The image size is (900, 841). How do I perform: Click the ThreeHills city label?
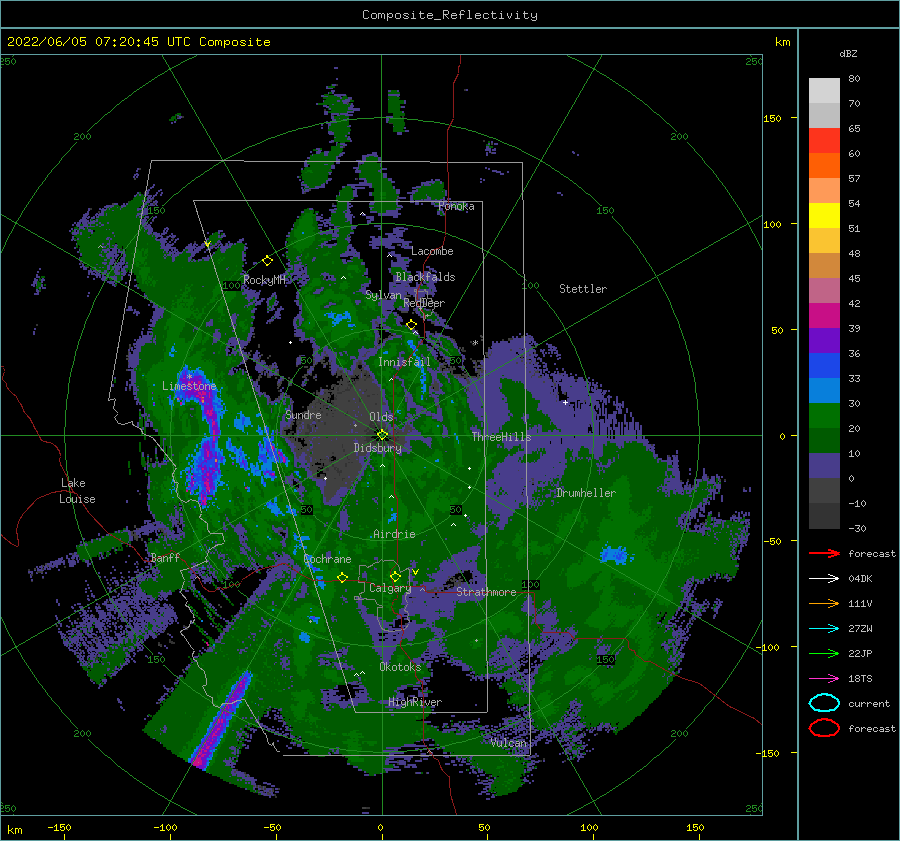tap(502, 437)
